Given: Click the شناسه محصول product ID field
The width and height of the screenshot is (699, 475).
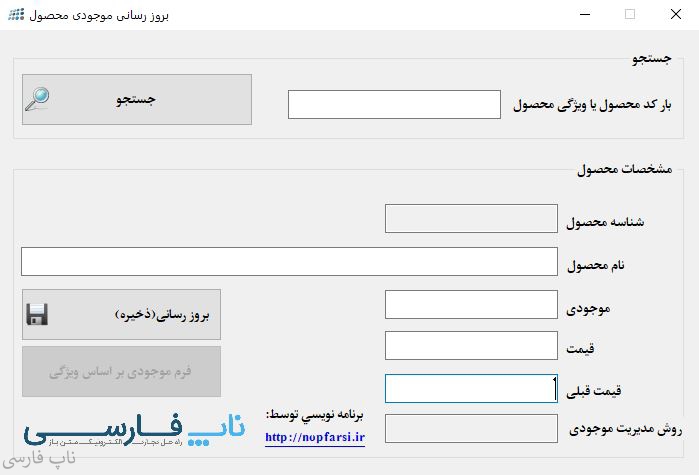Looking at the screenshot, I should click(470, 219).
